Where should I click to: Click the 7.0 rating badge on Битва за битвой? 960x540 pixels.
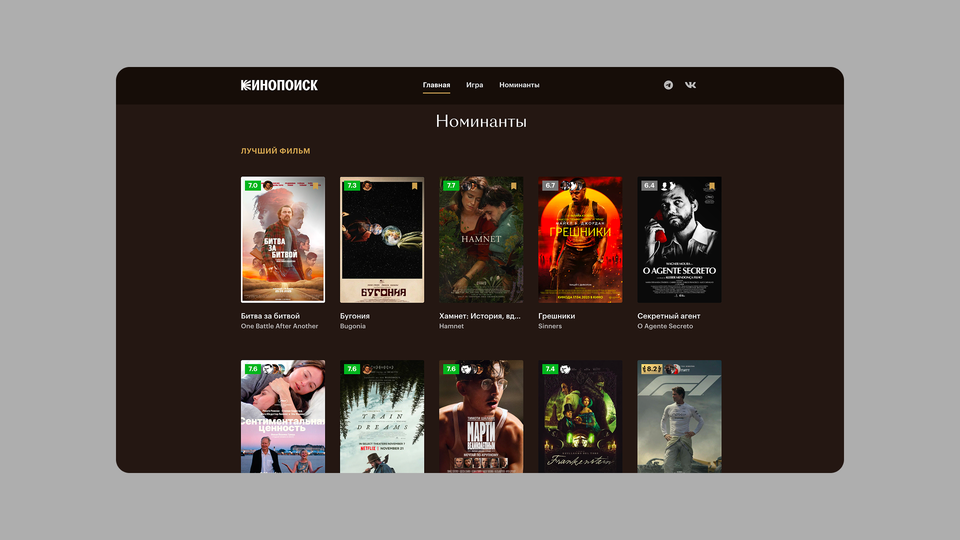252,186
